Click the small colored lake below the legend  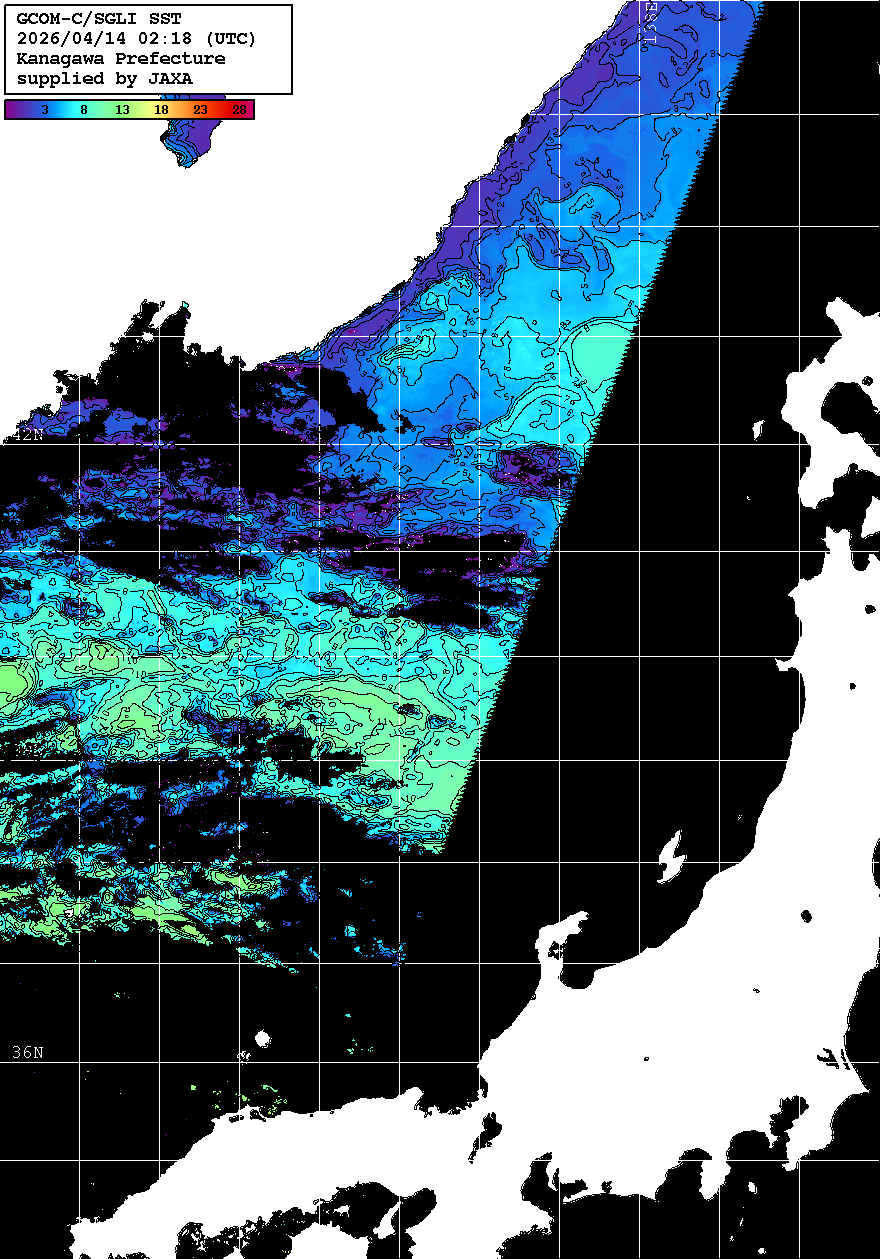click(182, 140)
